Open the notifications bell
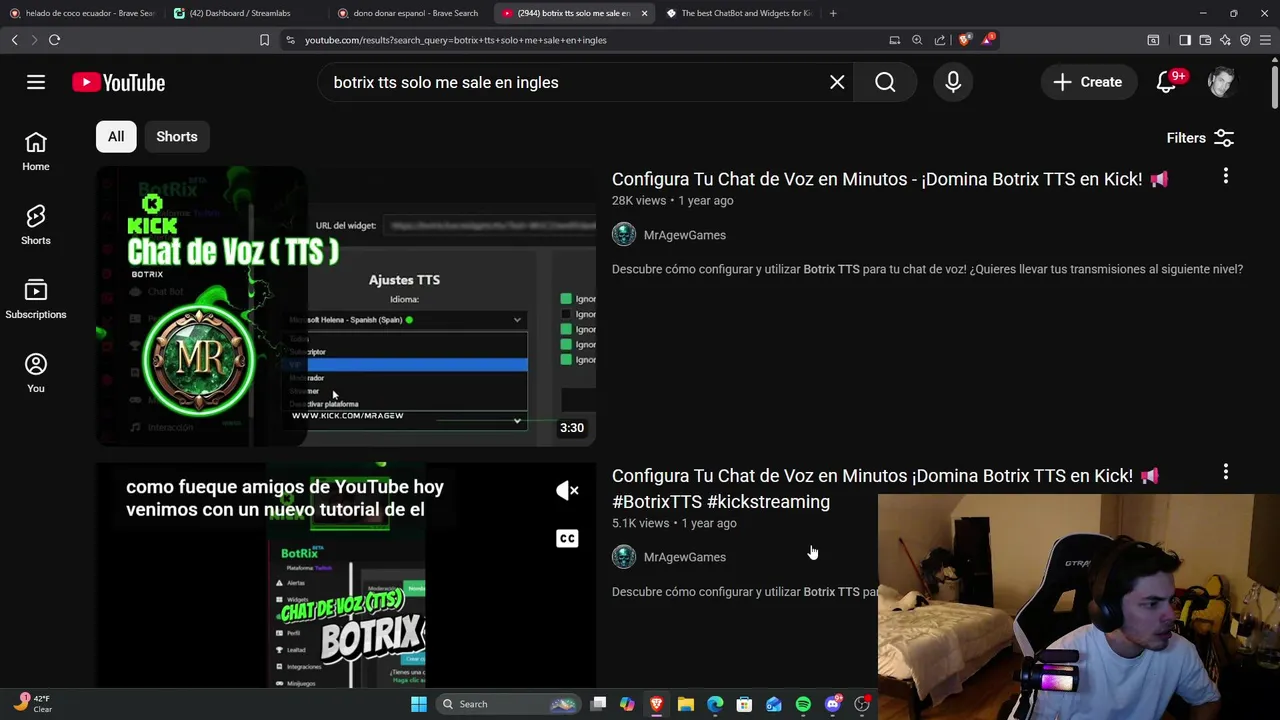Viewport: 1280px width, 720px height. (x=1166, y=82)
